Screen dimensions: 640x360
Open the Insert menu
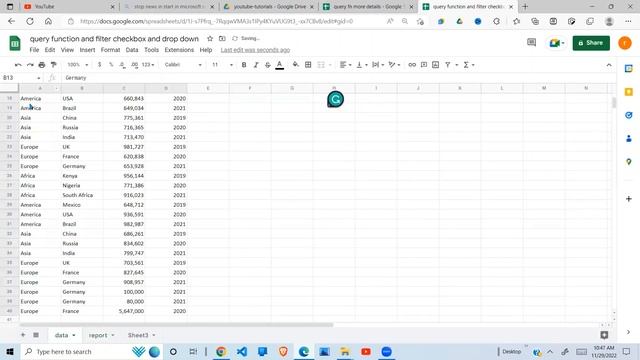tap(87, 50)
